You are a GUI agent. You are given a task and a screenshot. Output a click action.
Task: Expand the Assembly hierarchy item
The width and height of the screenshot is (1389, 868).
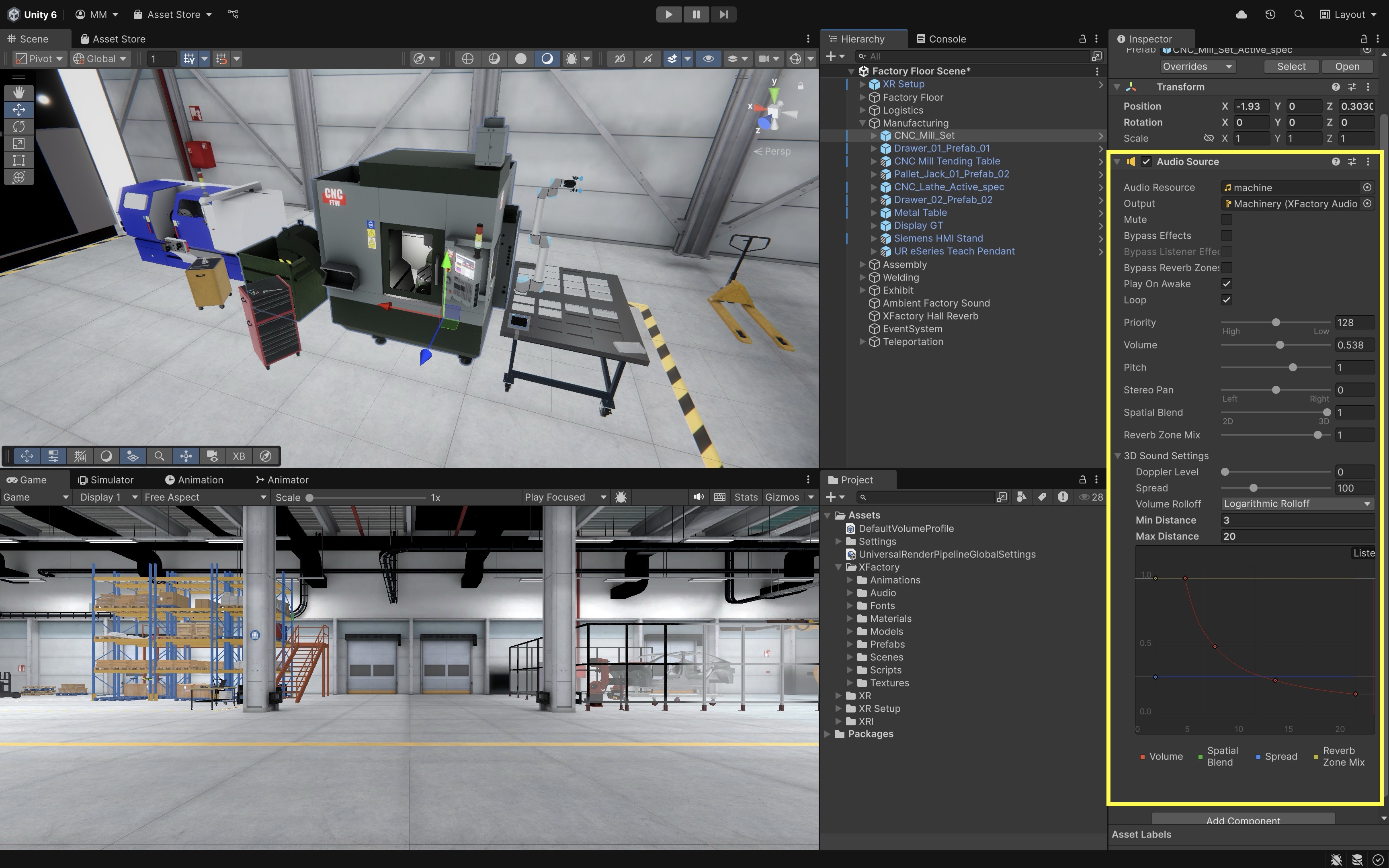862,265
